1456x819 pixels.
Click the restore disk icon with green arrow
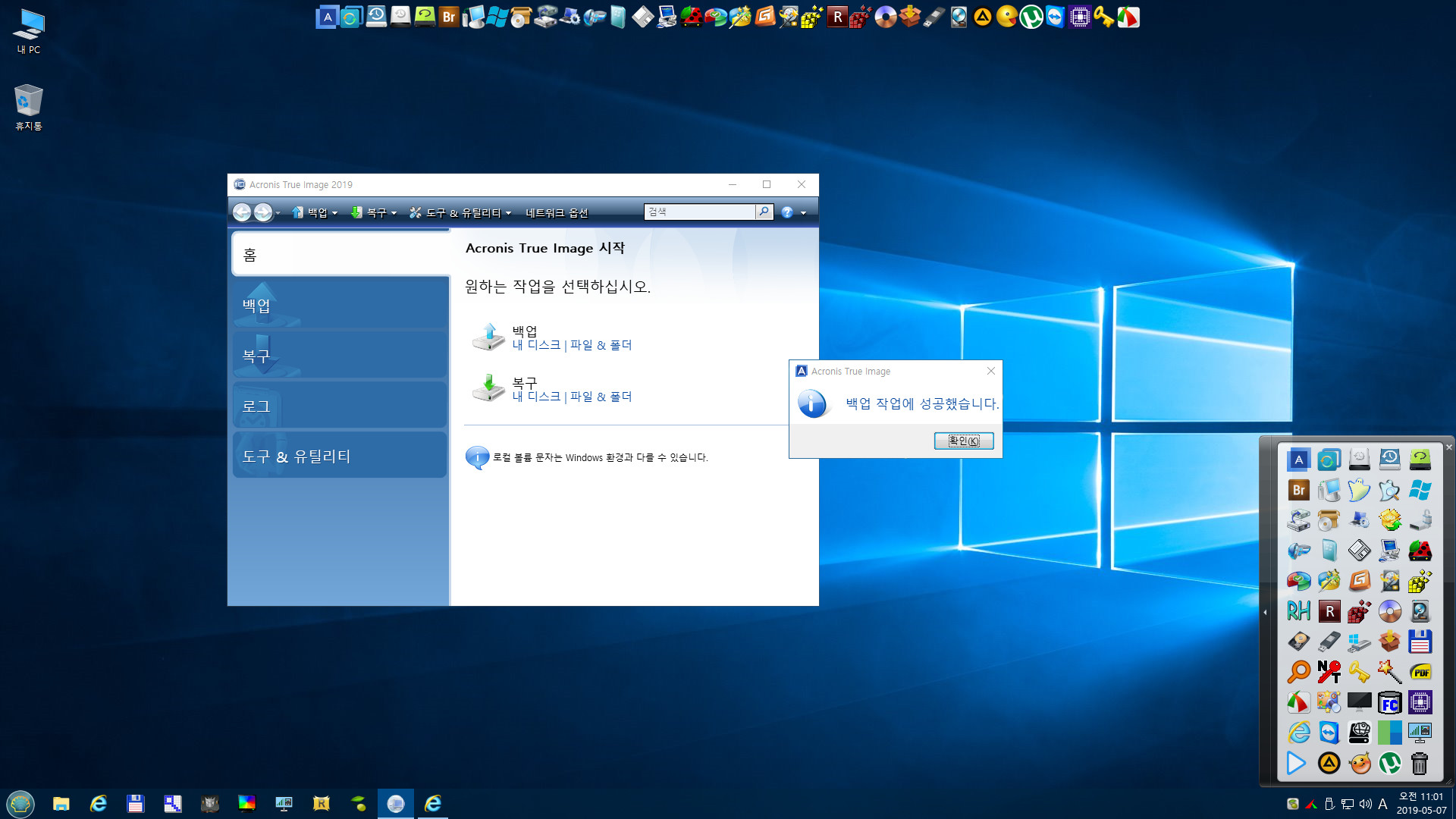pos(488,388)
